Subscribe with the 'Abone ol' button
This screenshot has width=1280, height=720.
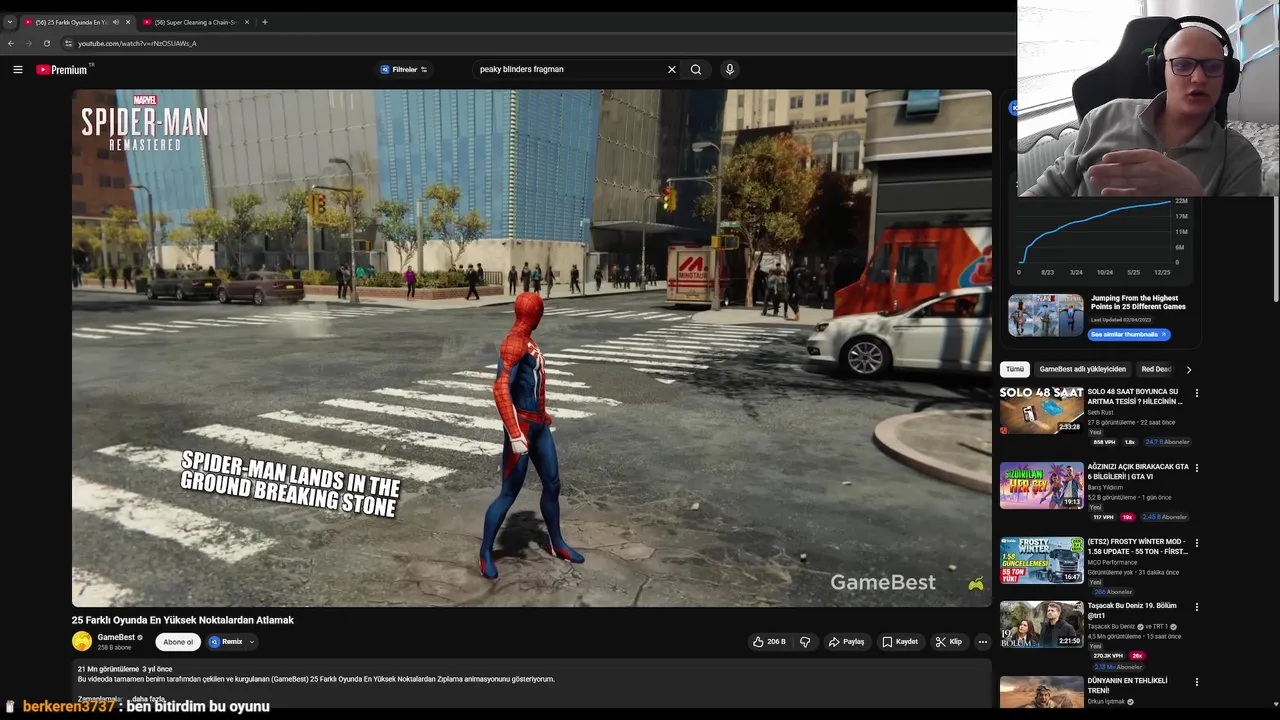point(178,642)
